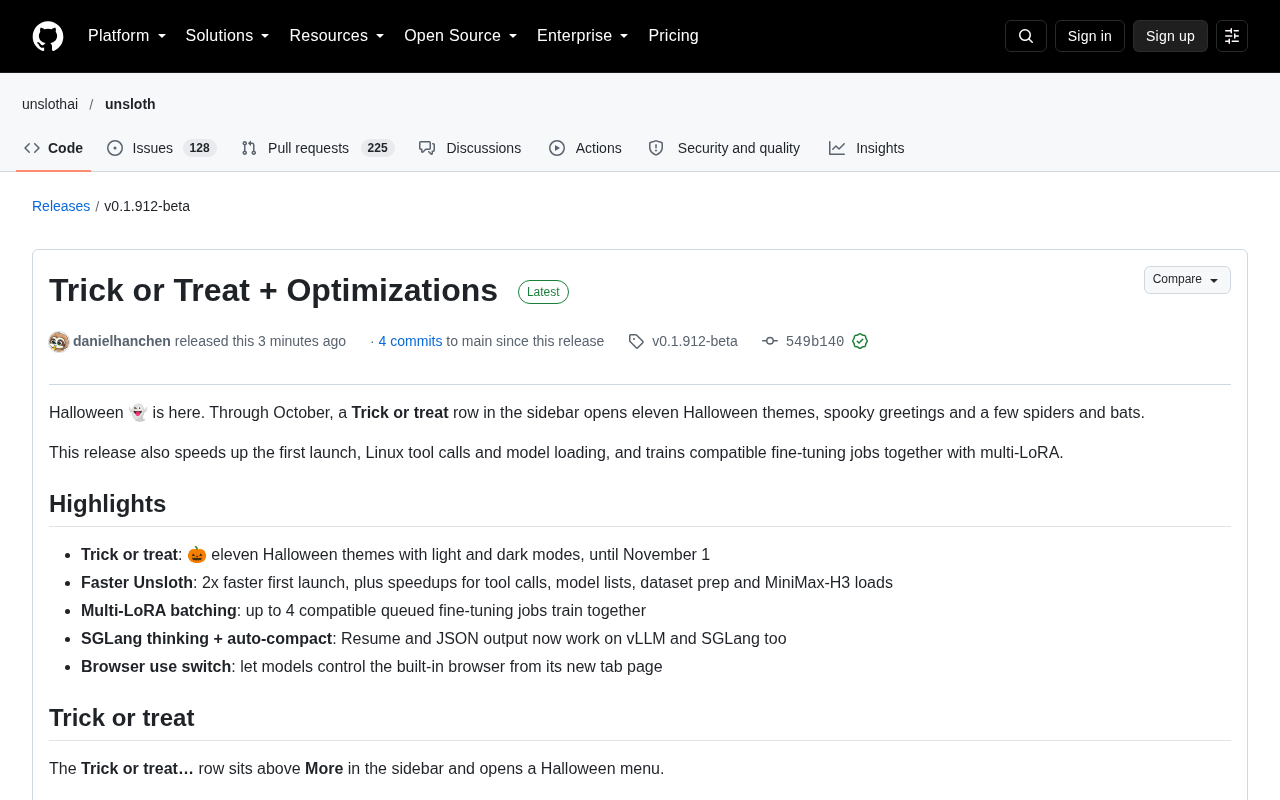Click the commit icon beside 549b140
This screenshot has height=800, width=1280.
point(770,341)
